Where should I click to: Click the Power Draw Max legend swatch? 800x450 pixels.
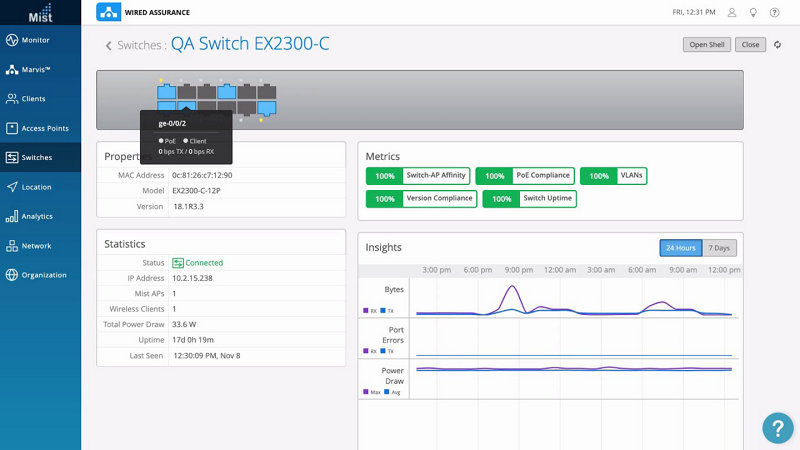[366, 392]
